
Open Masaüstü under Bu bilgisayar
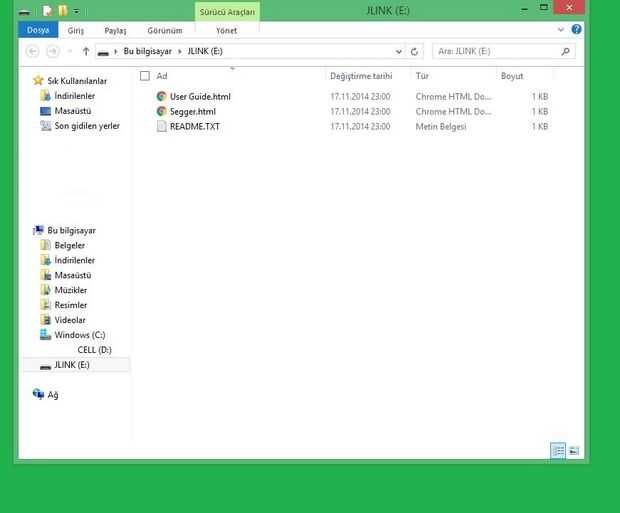[73, 275]
